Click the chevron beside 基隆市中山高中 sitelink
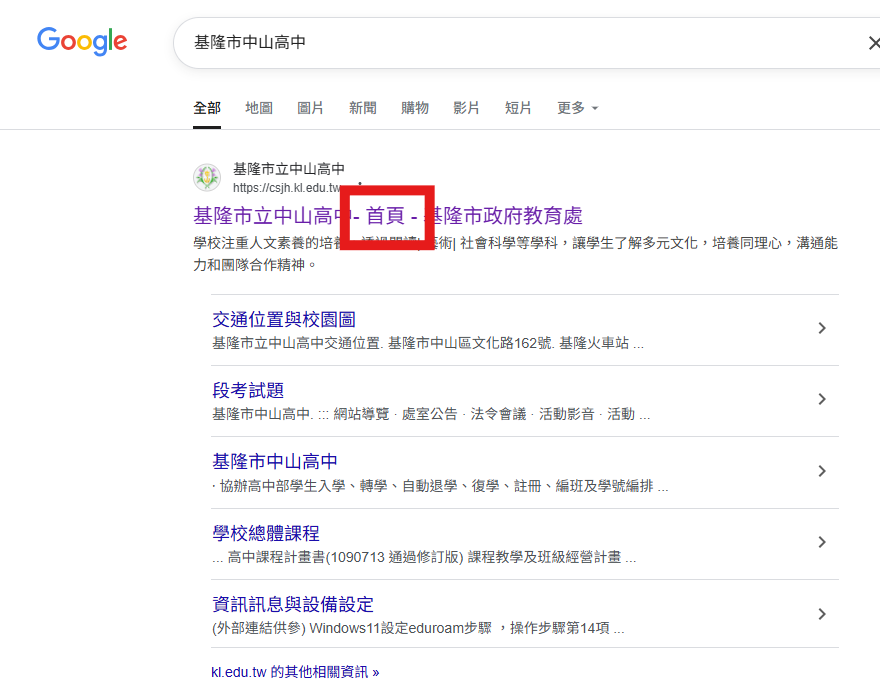Image resolution: width=880 pixels, height=687 pixels. tap(821, 470)
